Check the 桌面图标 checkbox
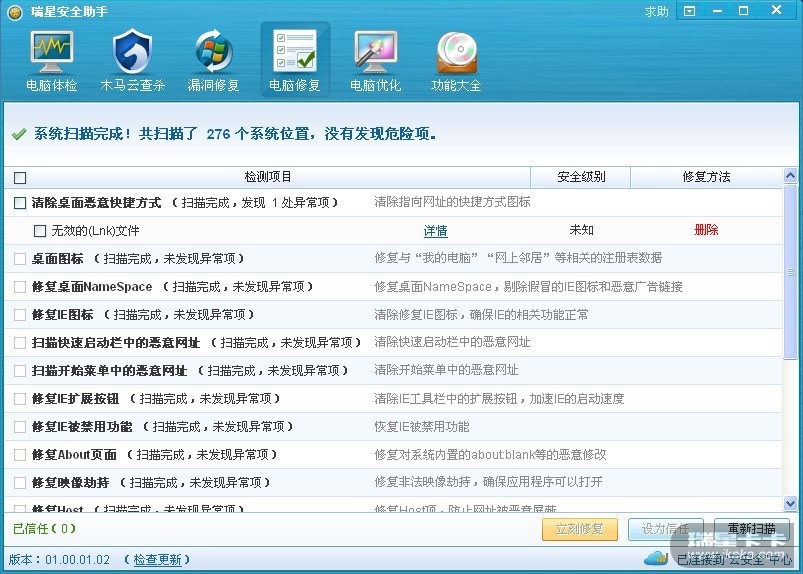803x574 pixels. (20, 259)
